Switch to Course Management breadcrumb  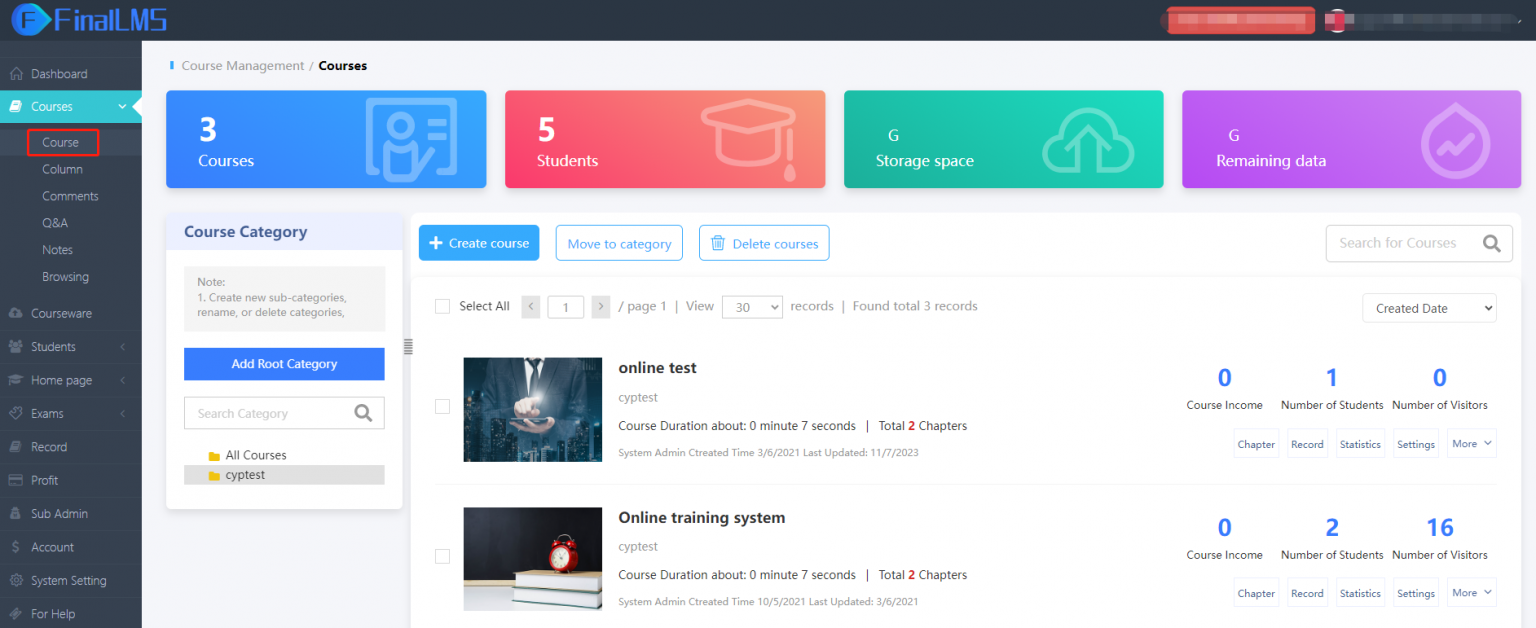tap(241, 65)
